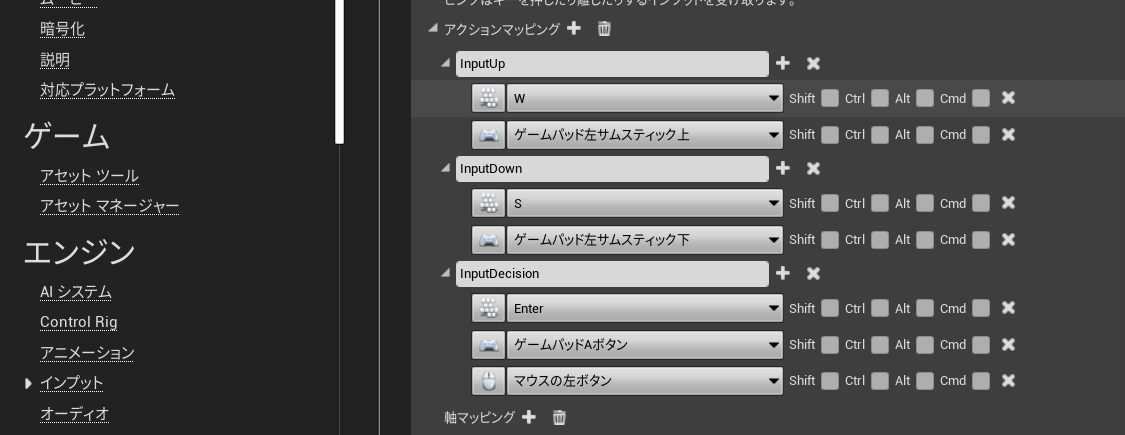This screenshot has height=435, width=1125.
Task: Click the keyboard key-select icon for W
Action: pyautogui.click(x=489, y=98)
